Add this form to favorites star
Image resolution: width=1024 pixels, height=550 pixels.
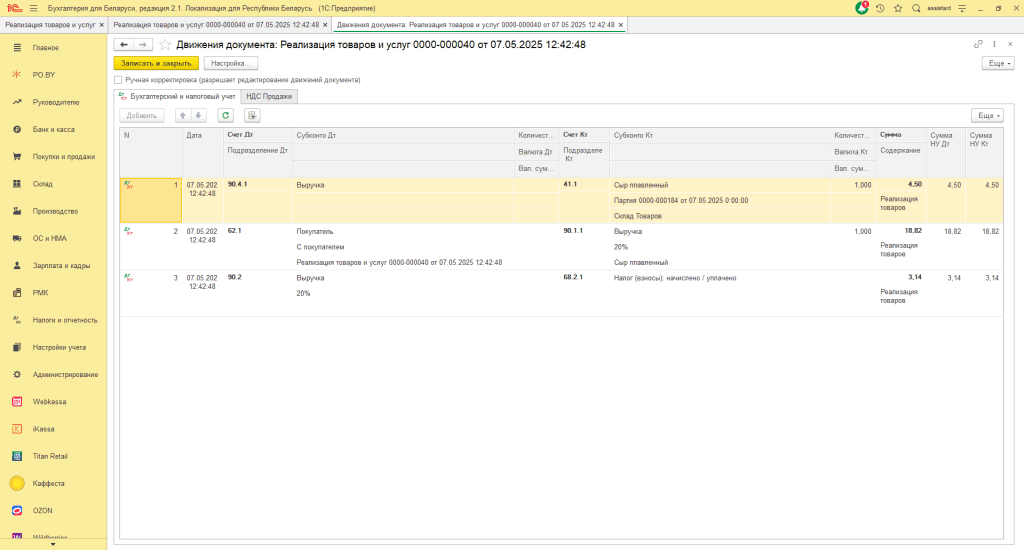165,44
